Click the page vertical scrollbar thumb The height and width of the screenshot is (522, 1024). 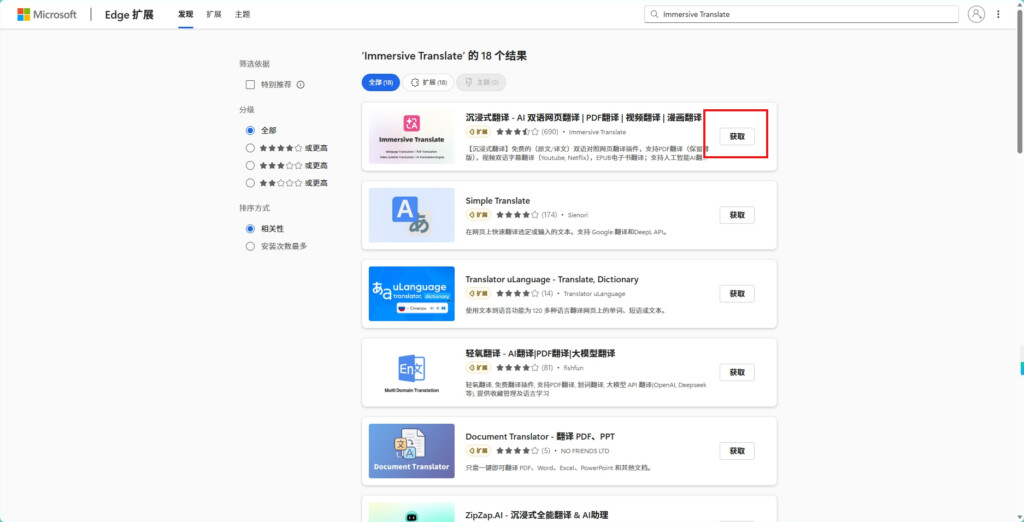click(x=1019, y=82)
